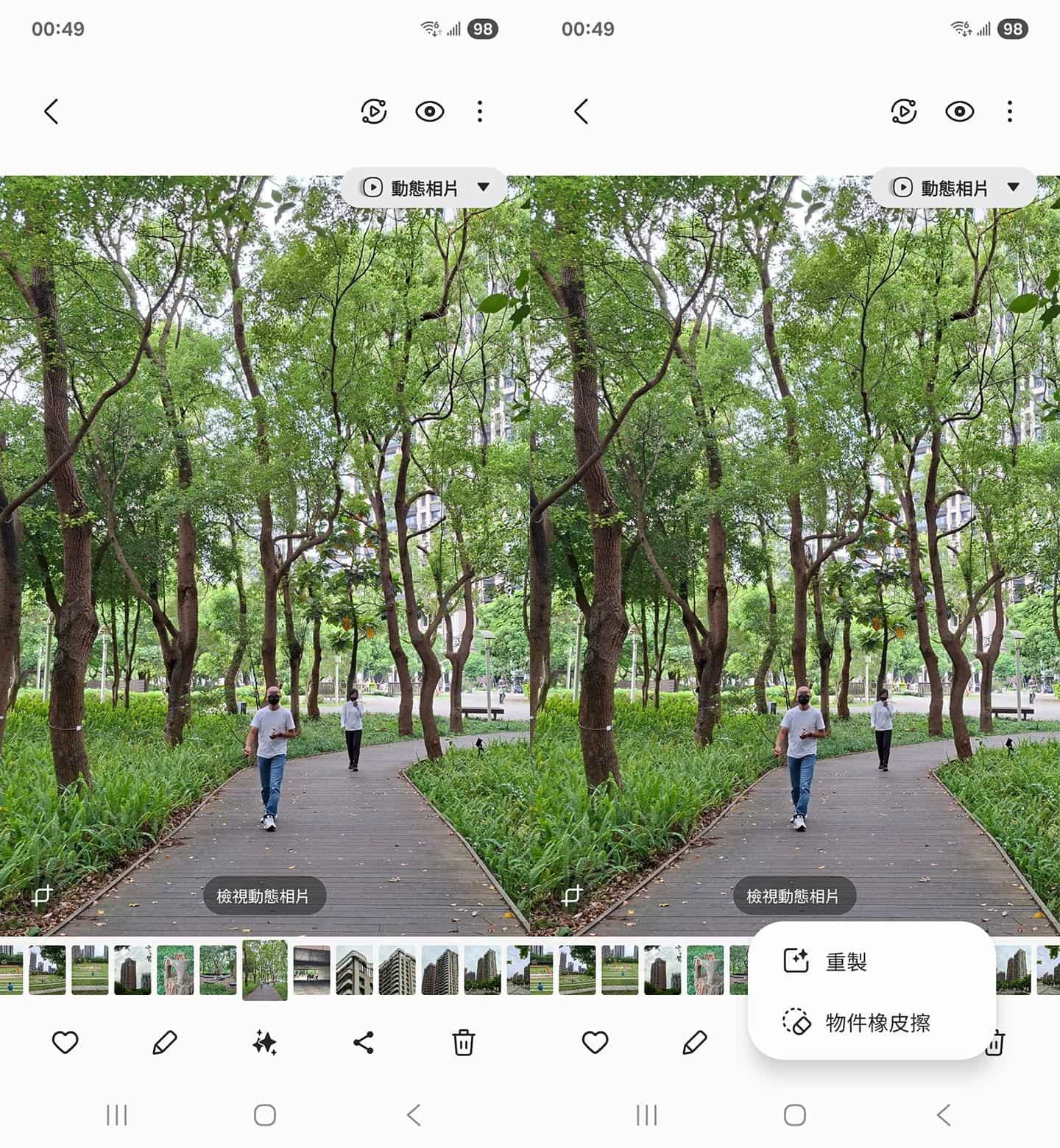Tap 檢視動態相片 button on left screen
This screenshot has width=1060, height=1148.
264,896
